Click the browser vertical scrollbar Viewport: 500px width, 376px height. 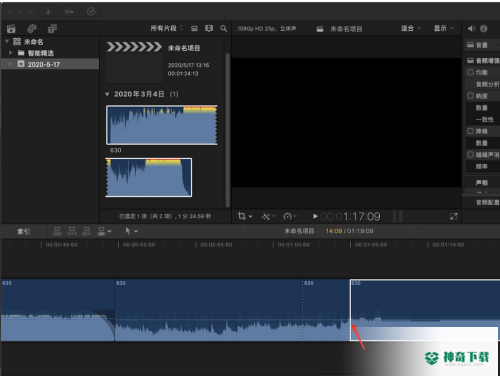pos(228,130)
